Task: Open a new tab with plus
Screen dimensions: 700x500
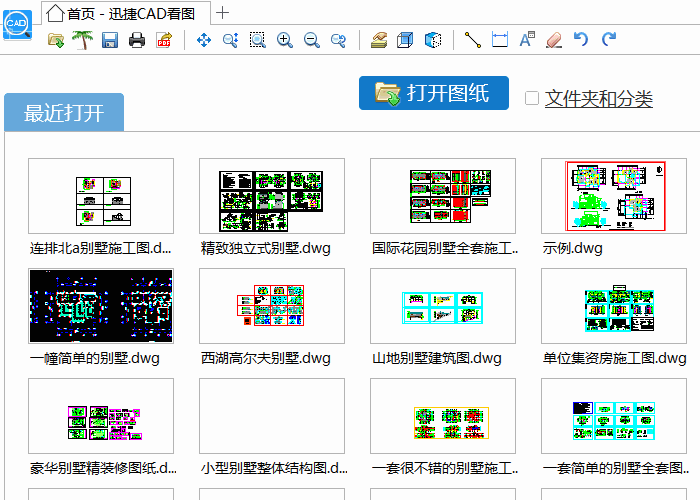Action: pos(222,13)
